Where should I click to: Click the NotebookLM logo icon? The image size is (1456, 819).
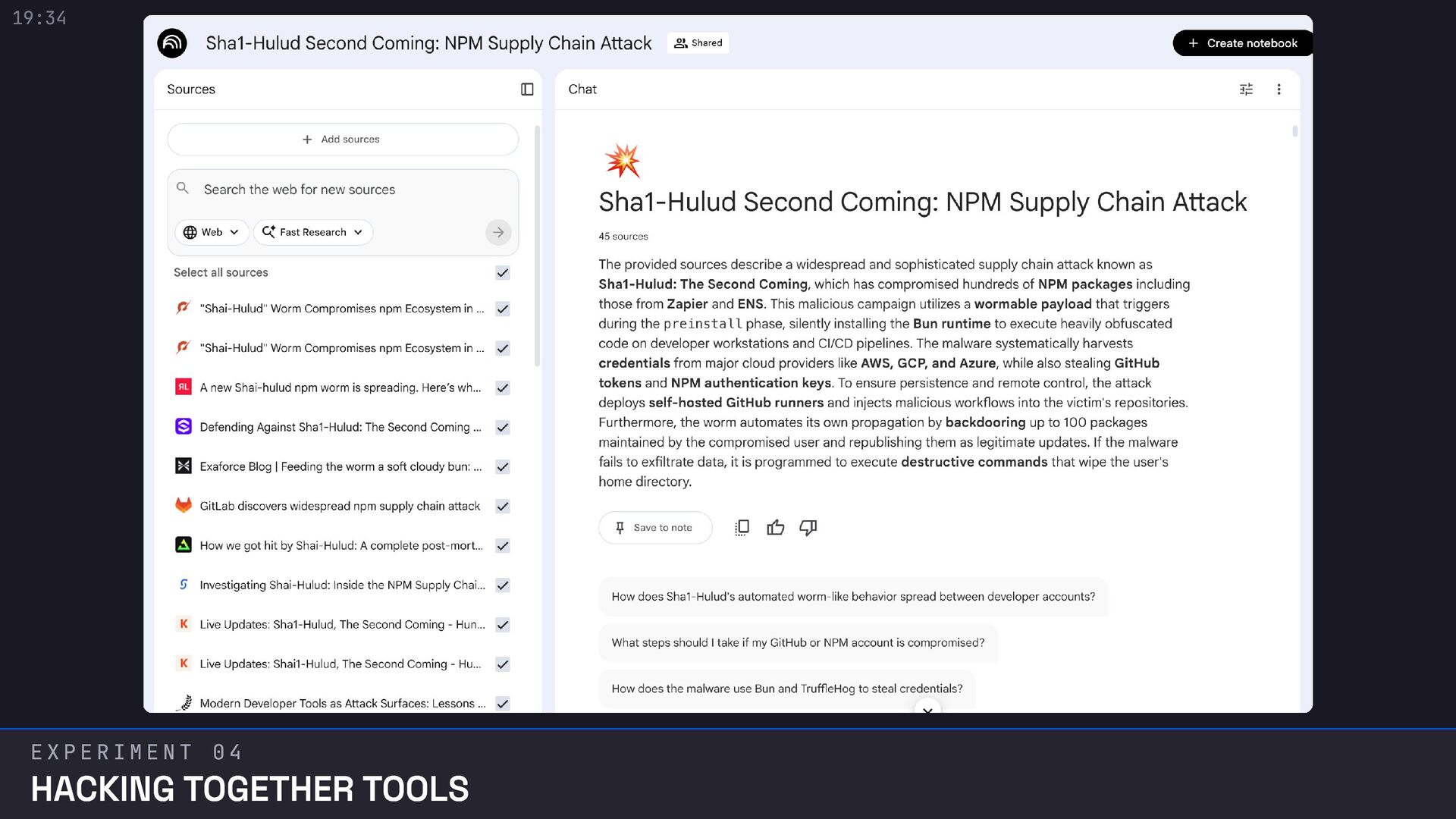pyautogui.click(x=172, y=43)
